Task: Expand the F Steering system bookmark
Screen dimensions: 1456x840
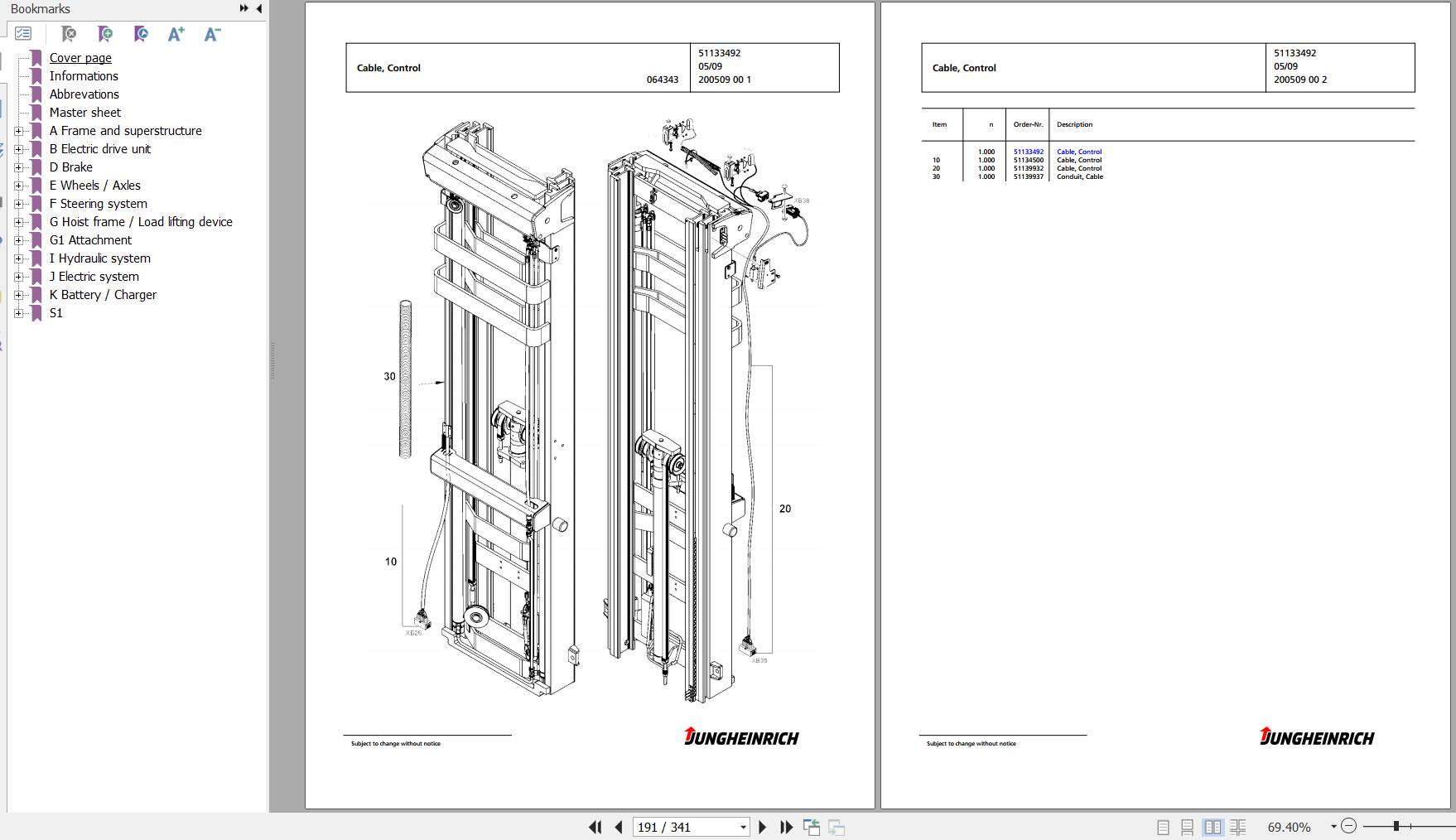Action: 19,204
